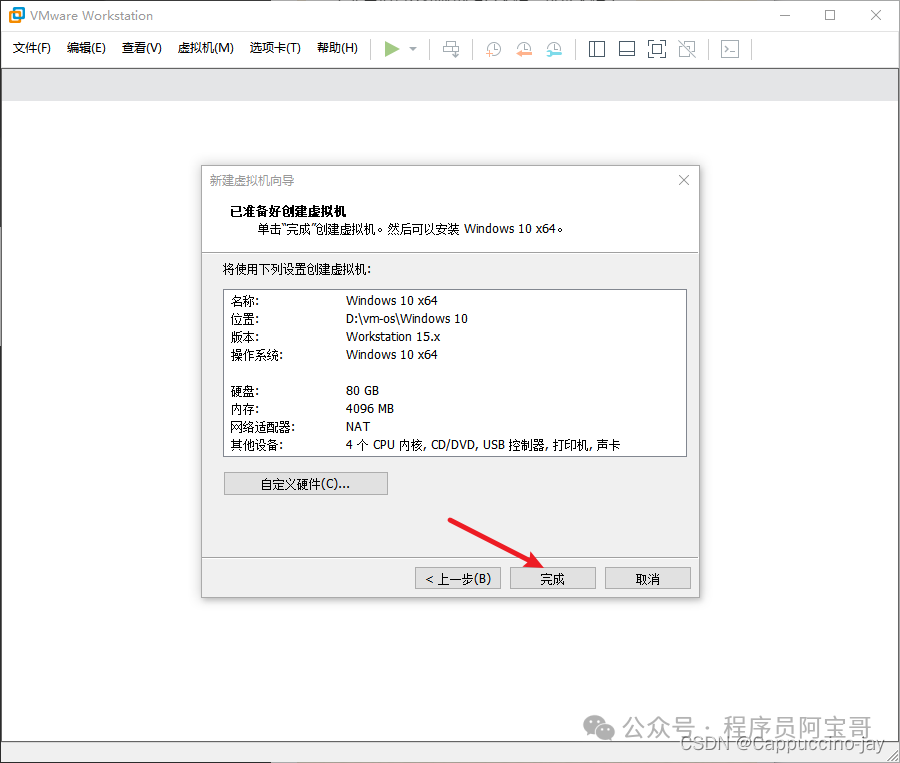Select the 版本 value Workstation 15.x
900x763 pixels.
[393, 336]
